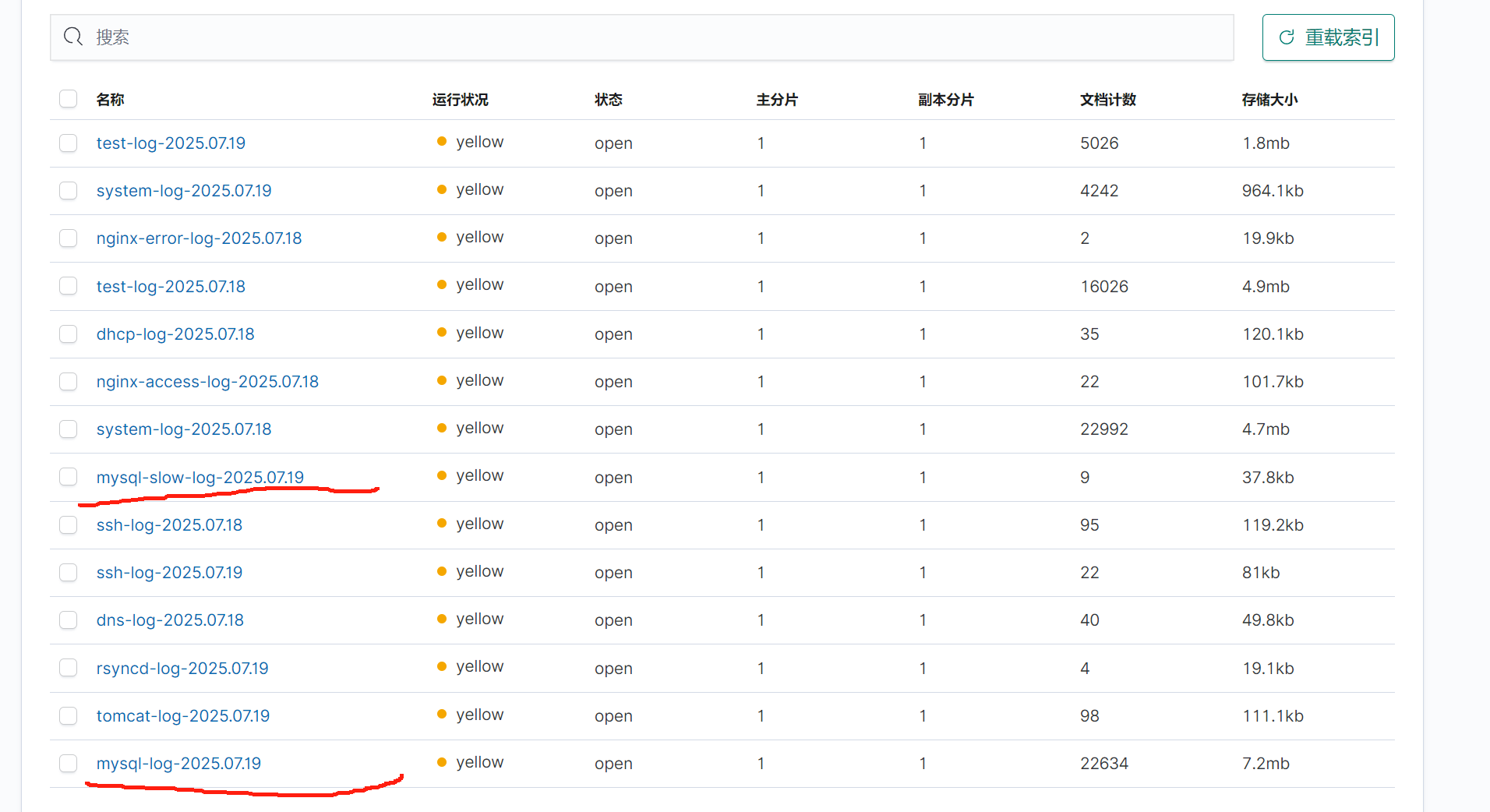The image size is (1490, 812).
Task: Click document count 4242
Action: [x=1099, y=191]
